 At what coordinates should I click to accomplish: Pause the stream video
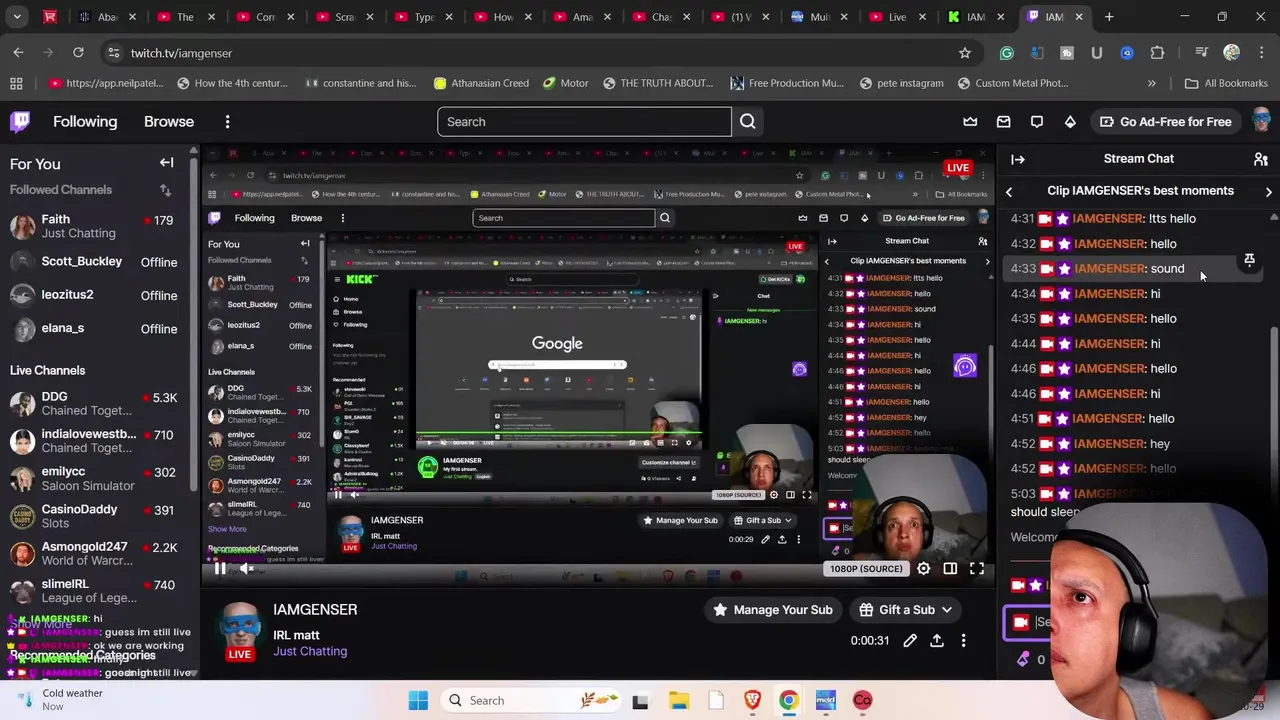pyautogui.click(x=219, y=568)
